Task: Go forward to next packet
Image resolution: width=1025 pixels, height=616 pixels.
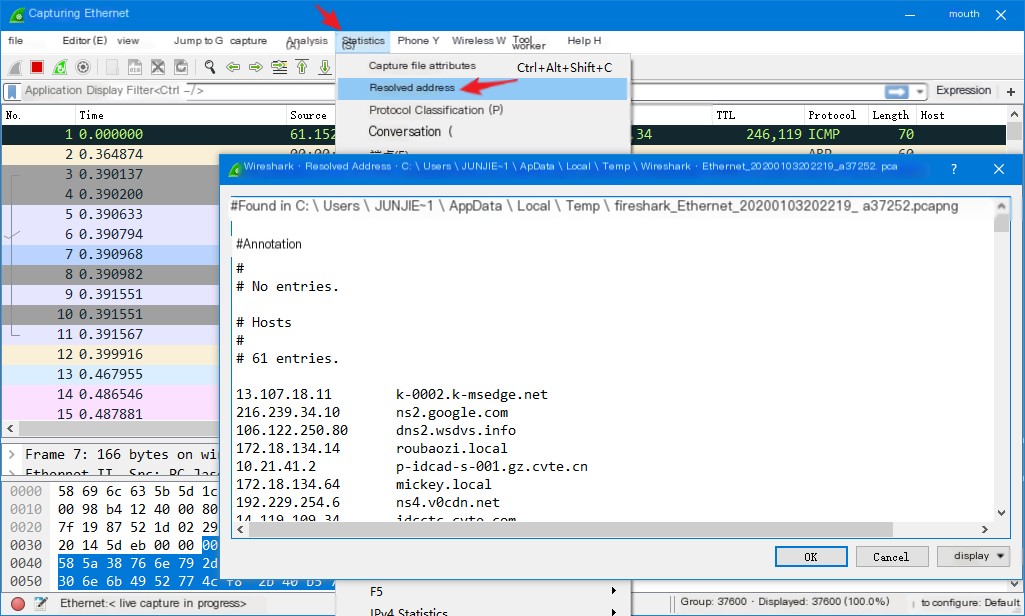Action: 256,67
